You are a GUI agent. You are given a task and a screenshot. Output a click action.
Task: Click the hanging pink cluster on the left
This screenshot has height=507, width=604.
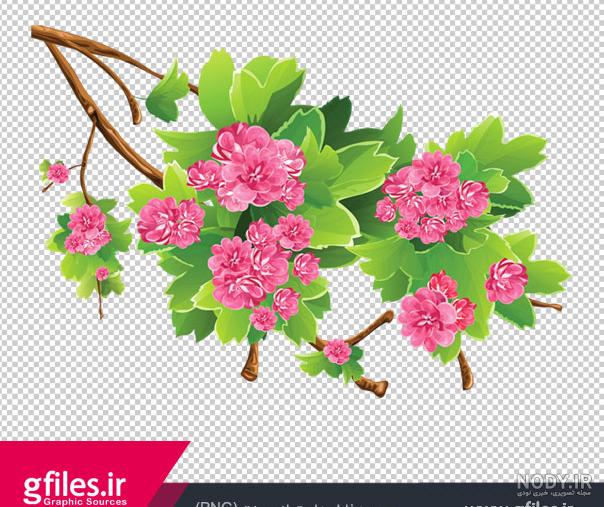[88, 230]
